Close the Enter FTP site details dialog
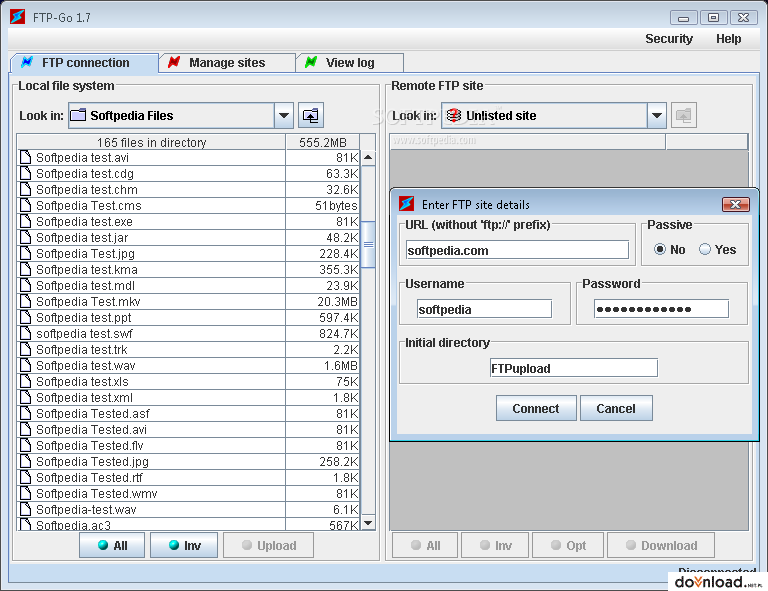The width and height of the screenshot is (768, 591). coord(736,204)
